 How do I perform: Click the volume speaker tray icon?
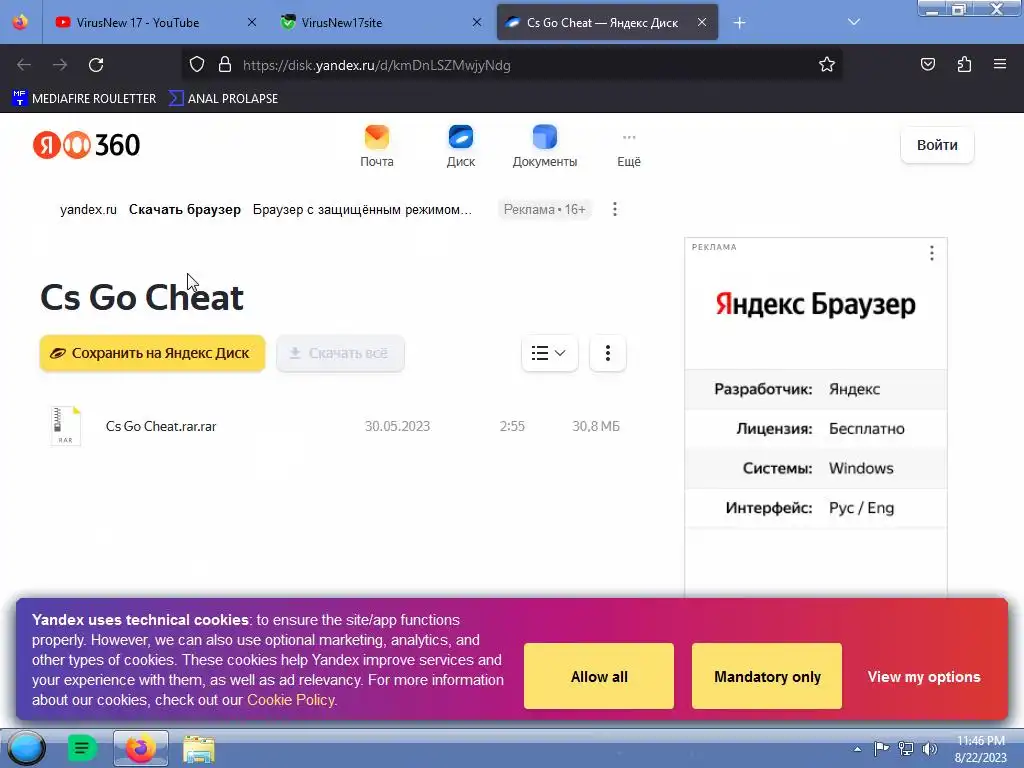coord(929,748)
